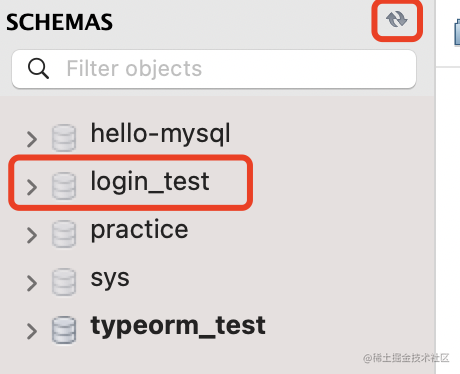Select the login_test schema name
460x374 pixels.
[150, 182]
